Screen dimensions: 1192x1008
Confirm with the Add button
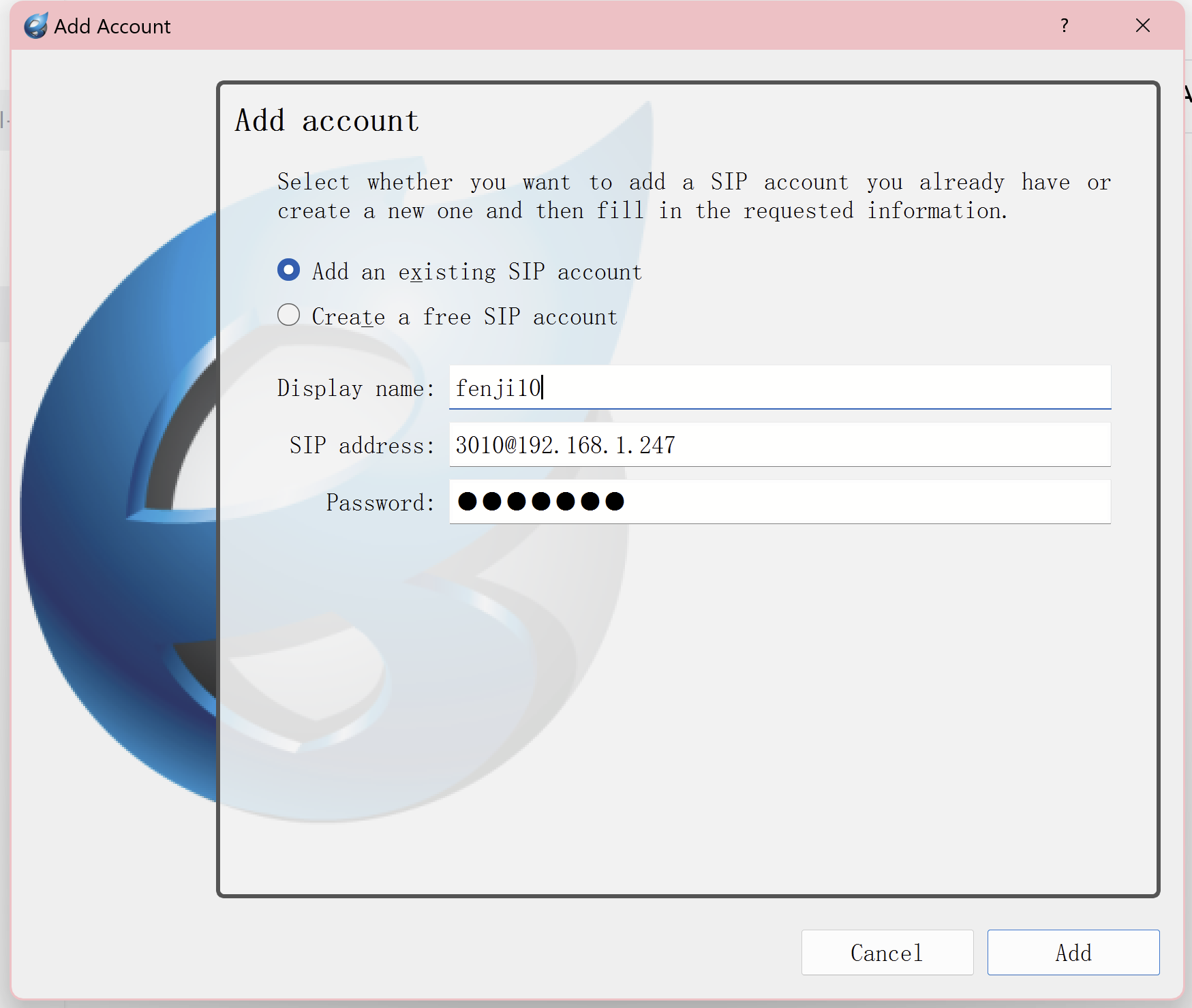click(1073, 952)
